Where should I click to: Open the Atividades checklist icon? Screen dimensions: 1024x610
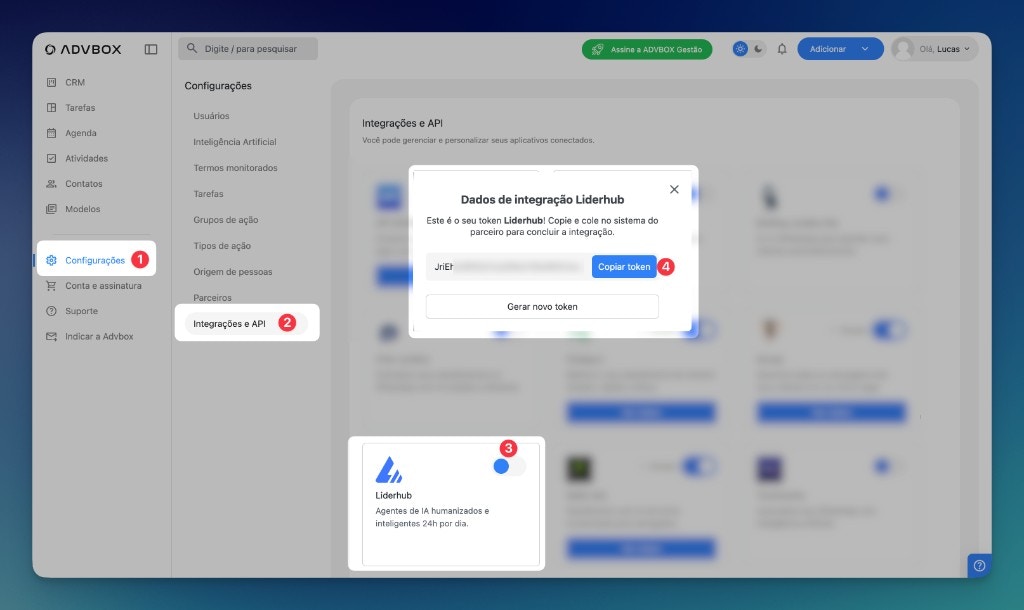coord(51,158)
